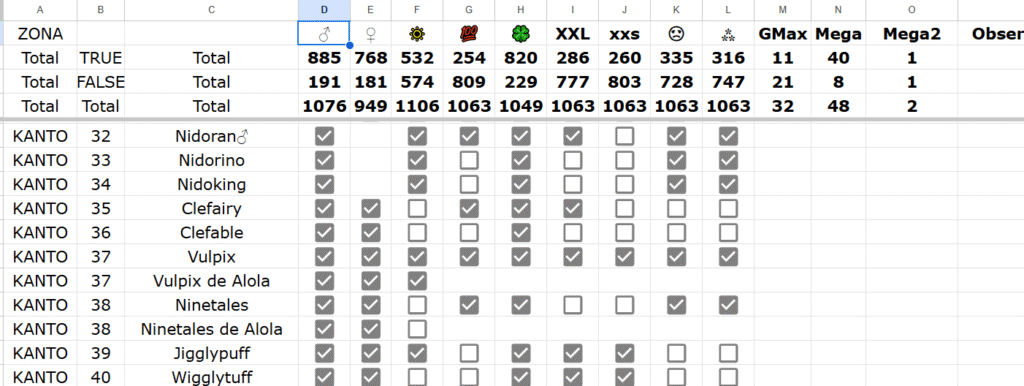The image size is (1024, 386).
Task: Select column M header
Action: coord(782,10)
